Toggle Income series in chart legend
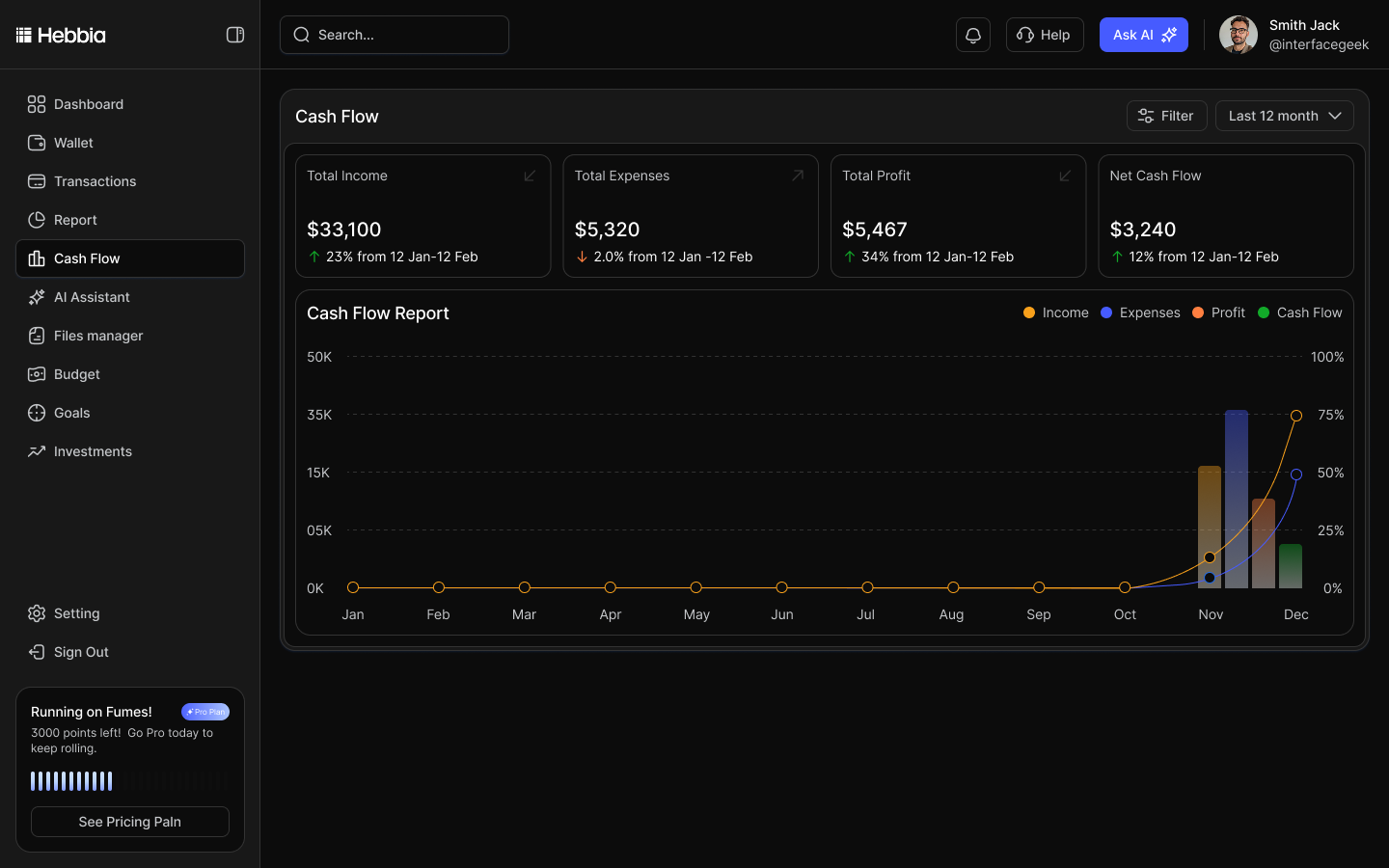 [1055, 312]
